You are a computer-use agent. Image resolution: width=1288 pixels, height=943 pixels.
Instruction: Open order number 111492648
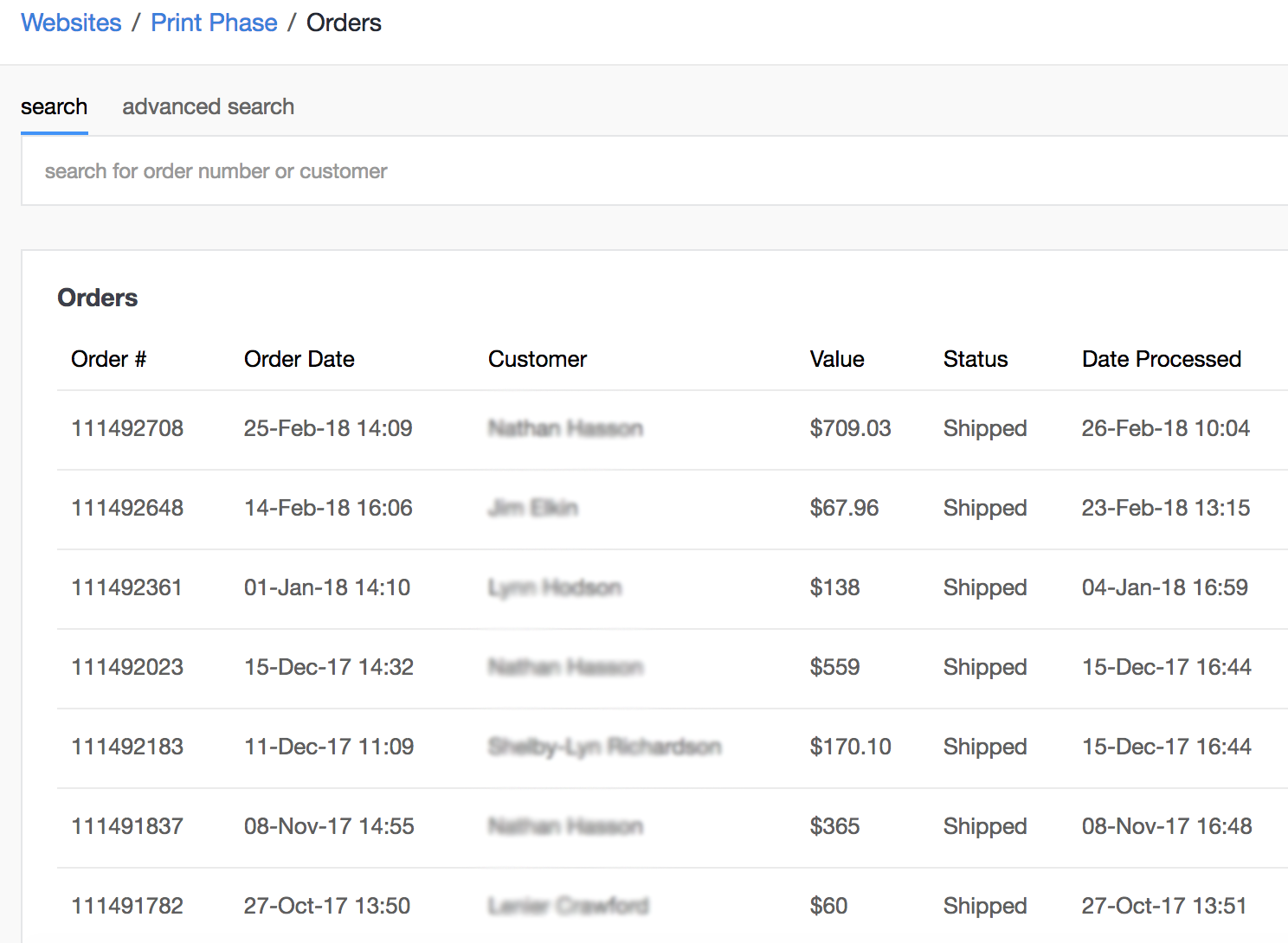click(127, 508)
